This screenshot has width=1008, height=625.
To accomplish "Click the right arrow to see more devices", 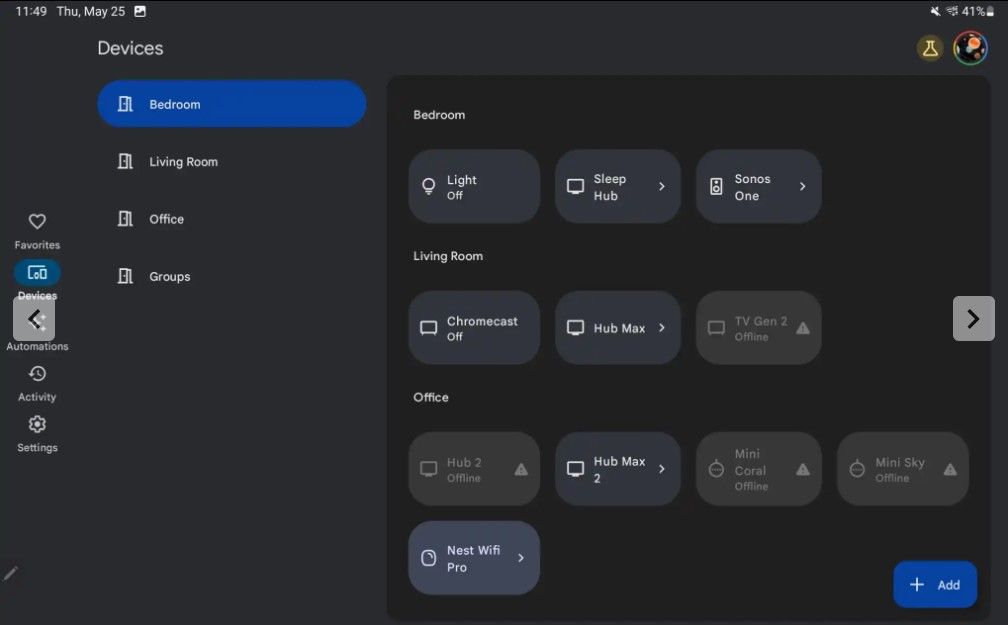I will (972, 318).
